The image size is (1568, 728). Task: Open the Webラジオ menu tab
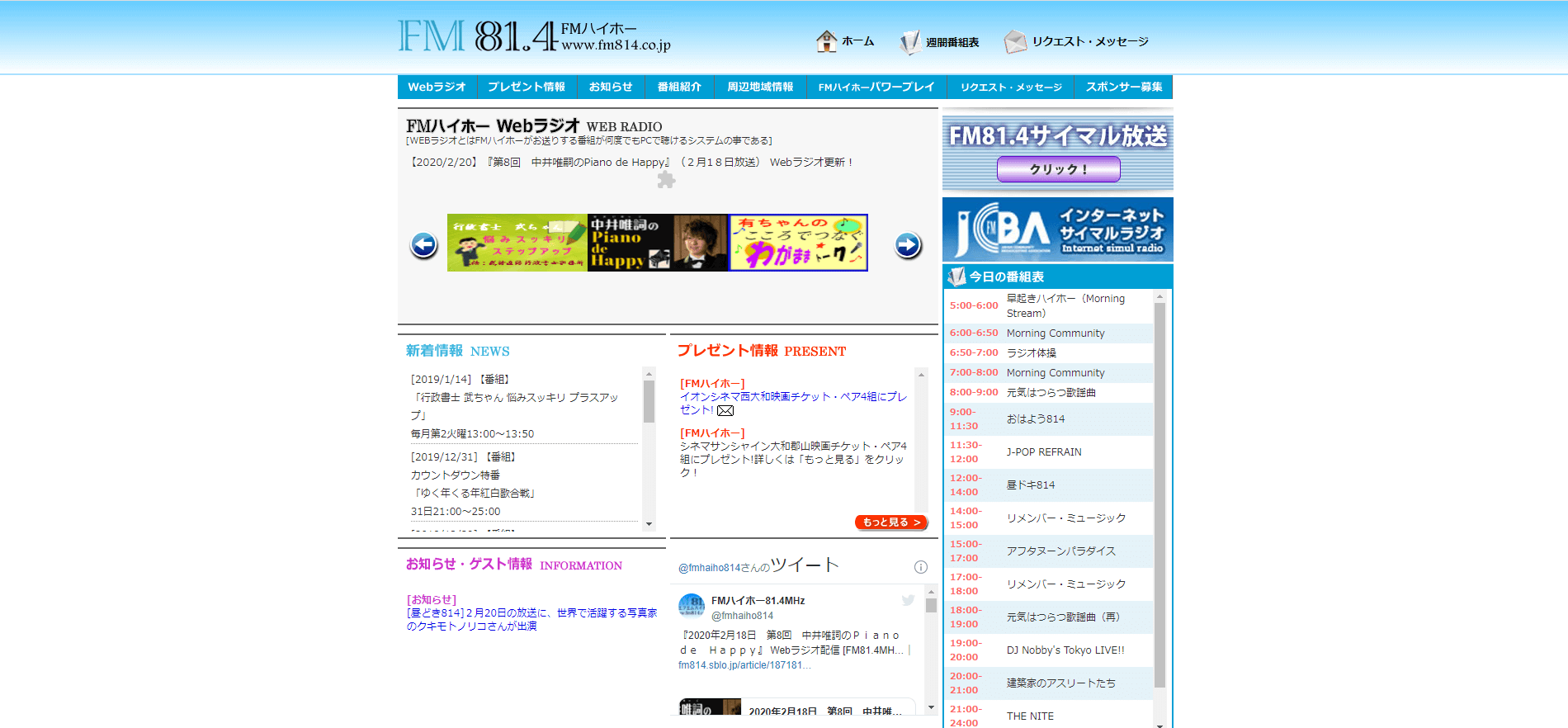(x=437, y=87)
